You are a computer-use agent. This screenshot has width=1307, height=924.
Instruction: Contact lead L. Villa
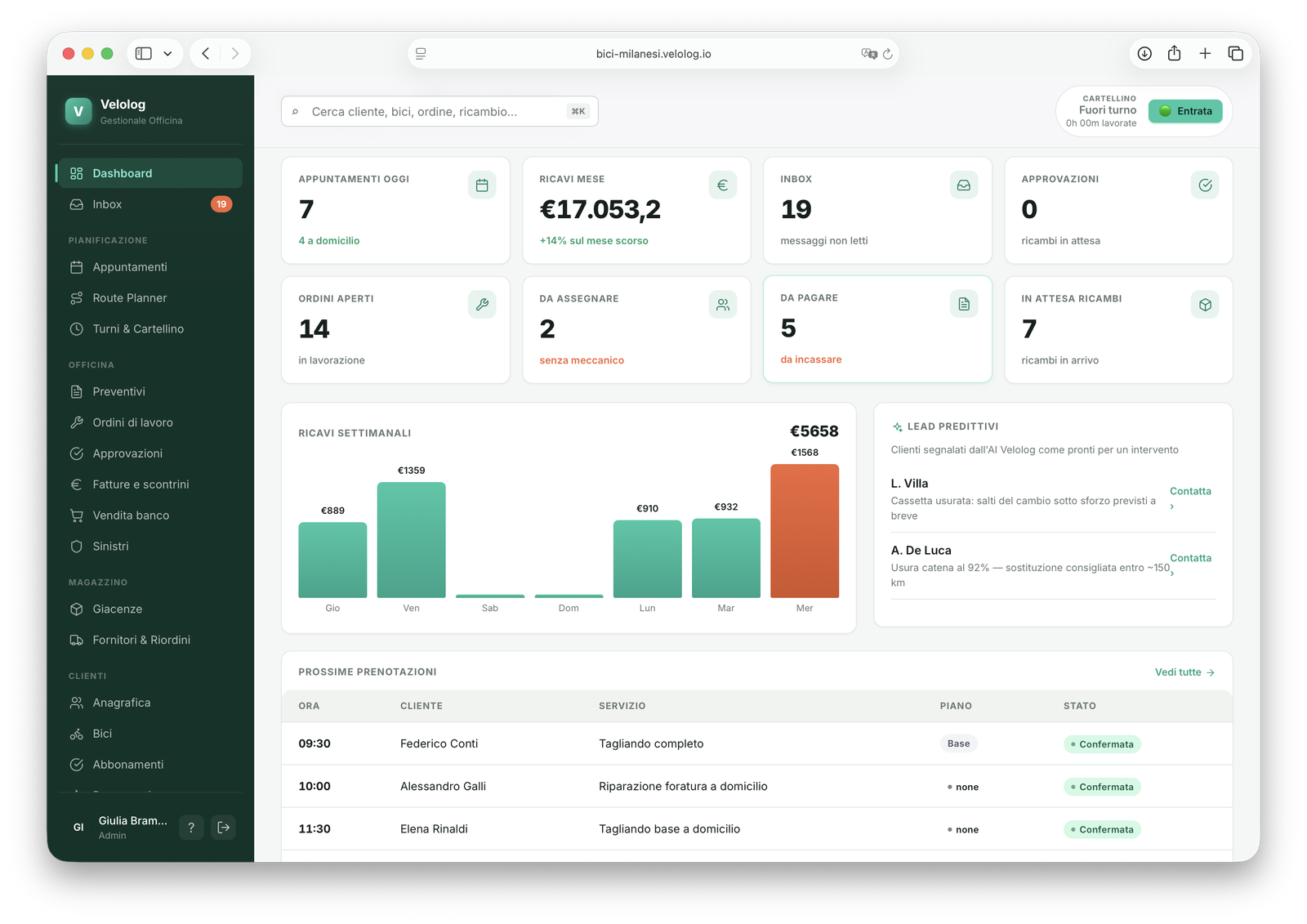tap(1190, 498)
